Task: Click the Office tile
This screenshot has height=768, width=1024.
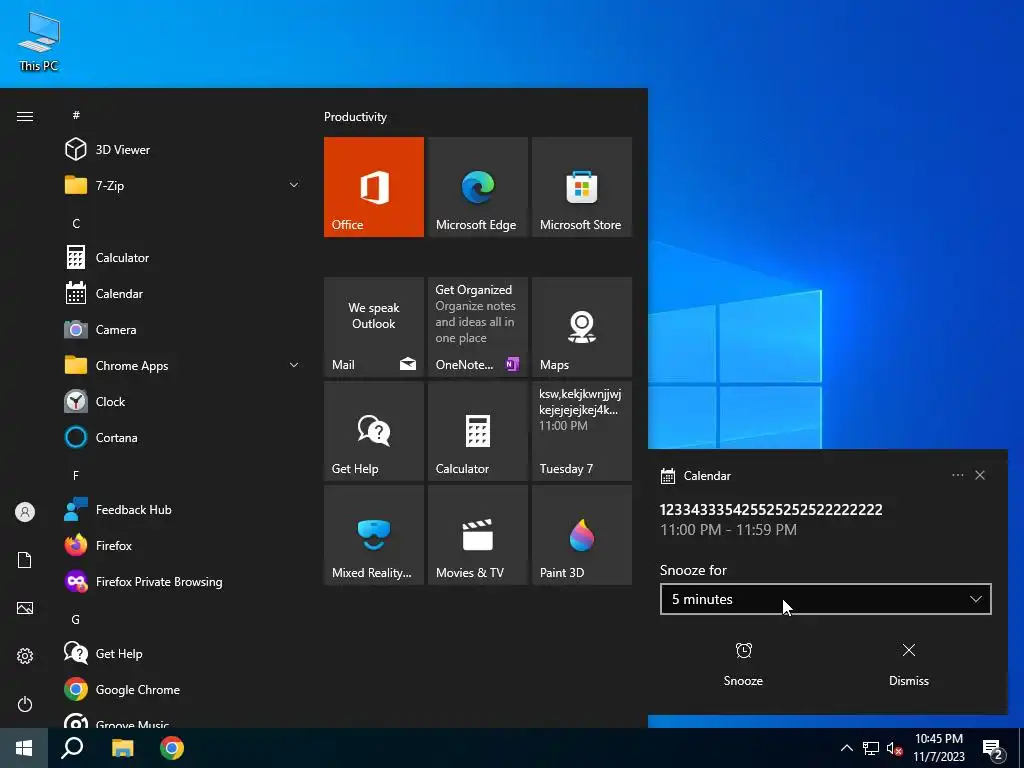Action: [374, 187]
